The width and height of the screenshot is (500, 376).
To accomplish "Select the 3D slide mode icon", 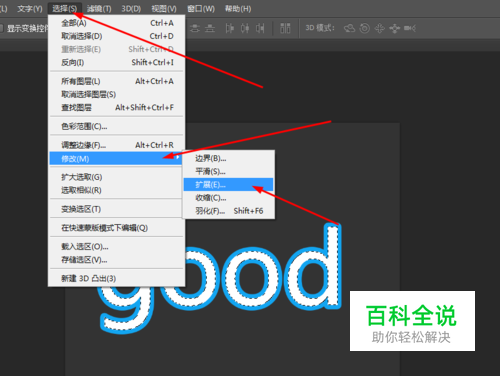I will coord(395,29).
